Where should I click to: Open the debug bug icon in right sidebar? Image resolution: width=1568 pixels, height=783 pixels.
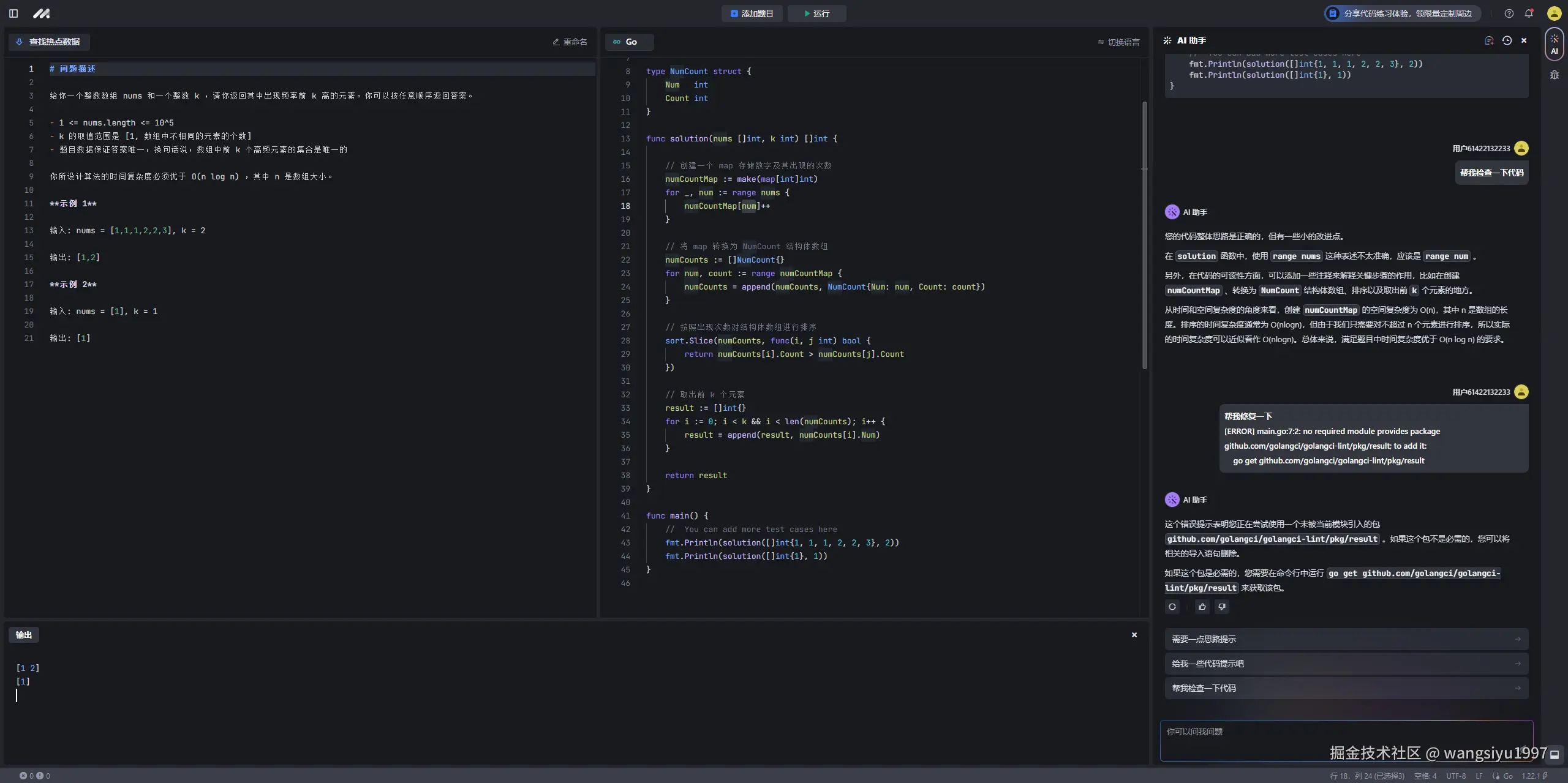[x=1555, y=75]
